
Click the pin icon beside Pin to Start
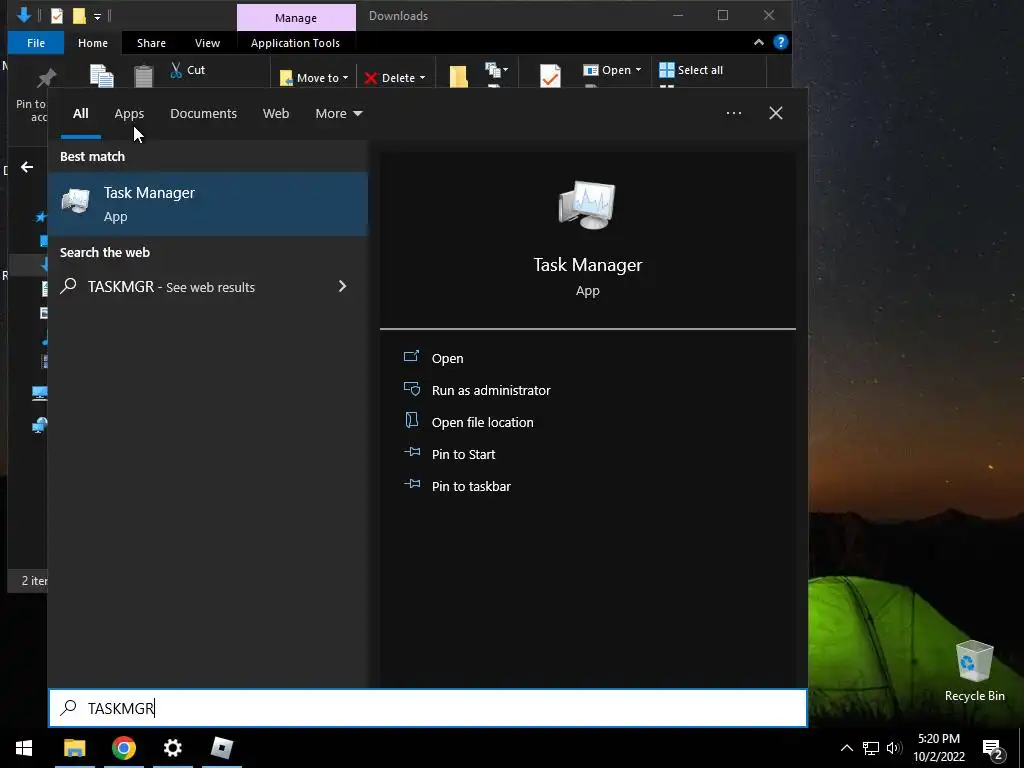pyautogui.click(x=411, y=452)
